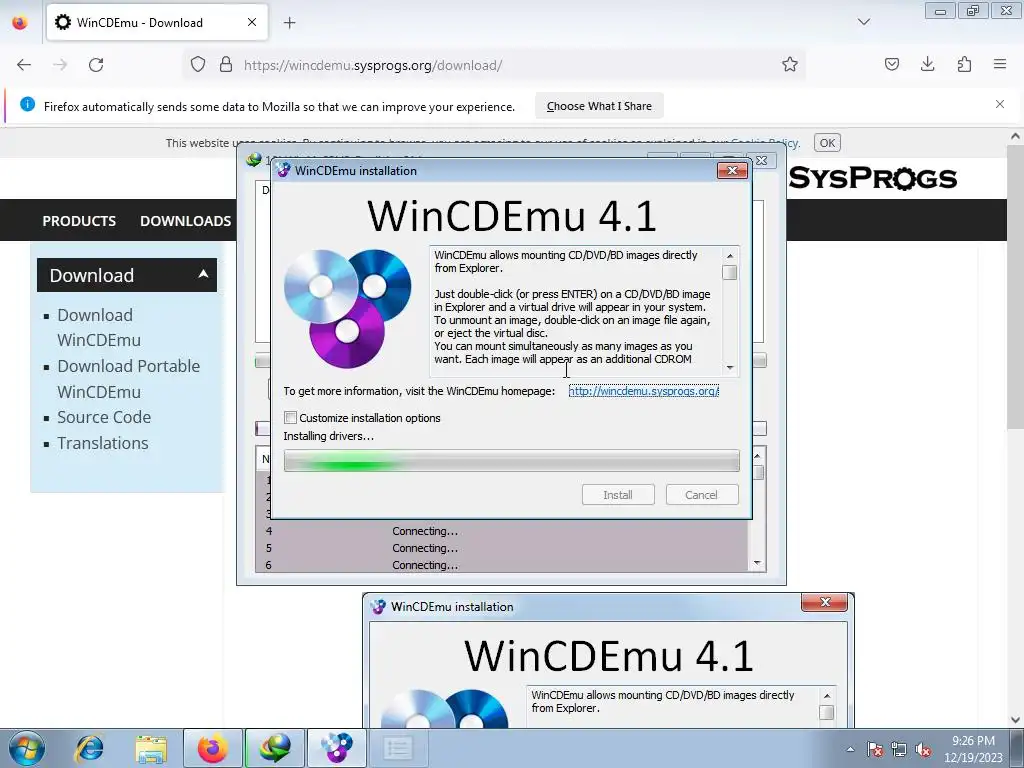Click the SysProgs logo
This screenshot has width=1024, height=768.
click(872, 178)
